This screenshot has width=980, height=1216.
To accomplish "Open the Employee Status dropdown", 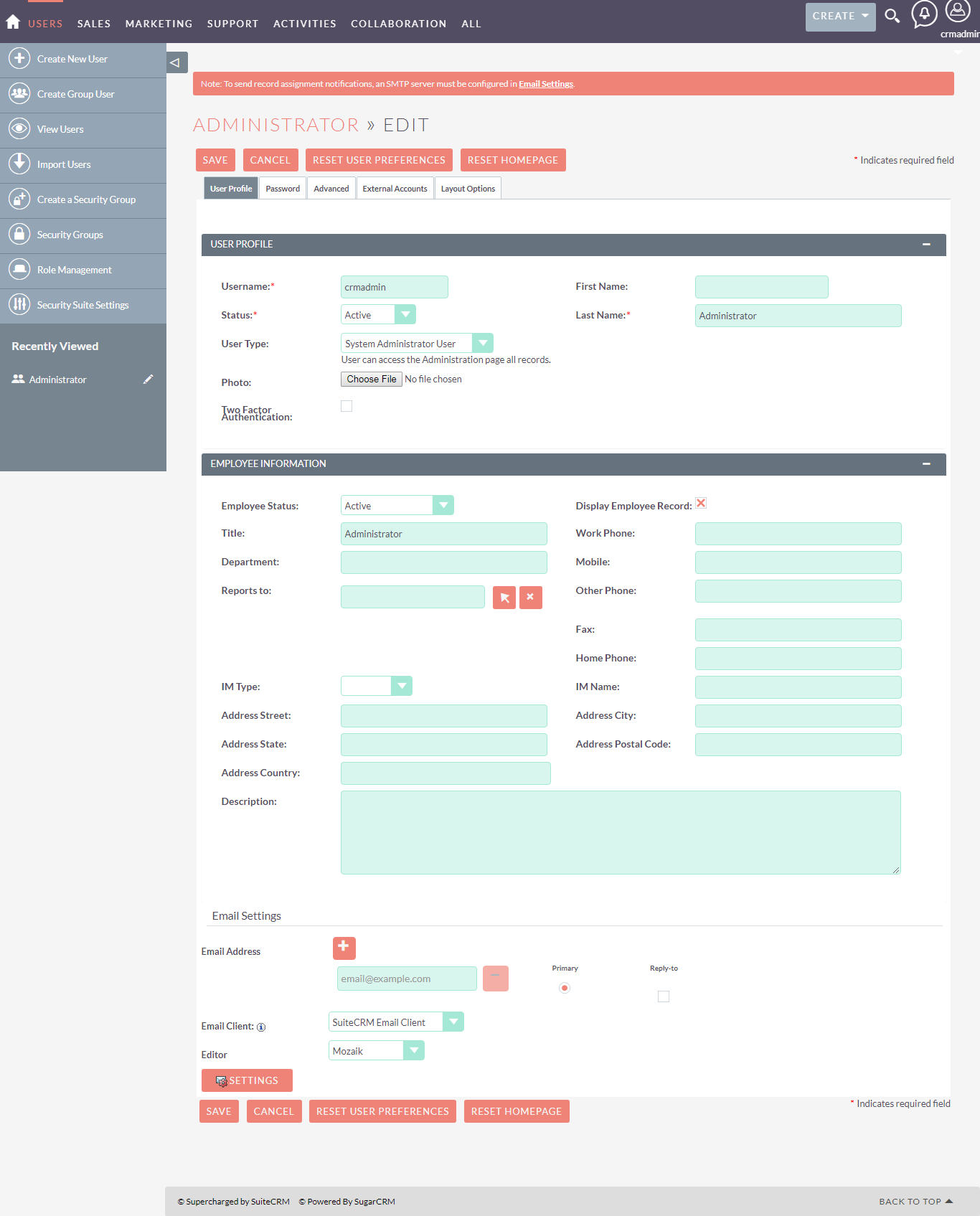I will (397, 505).
